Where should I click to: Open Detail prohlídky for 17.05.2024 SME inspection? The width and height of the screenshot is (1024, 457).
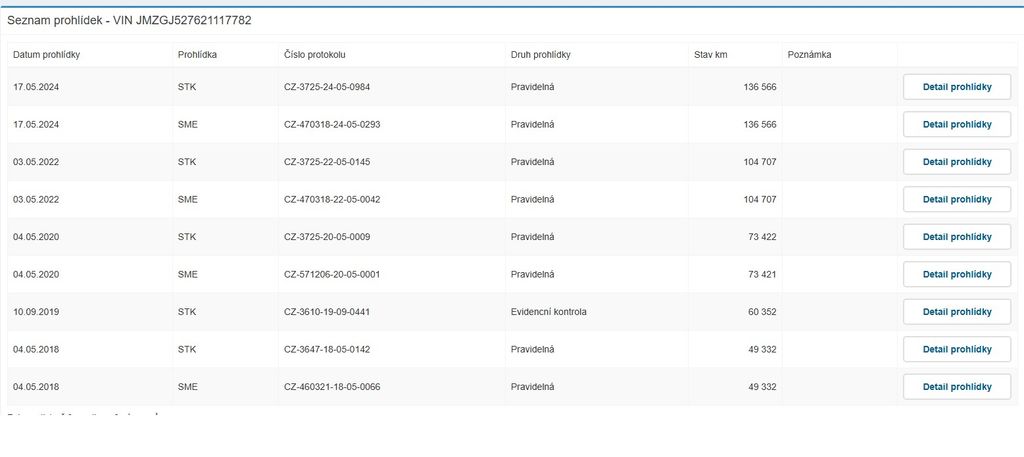(956, 124)
